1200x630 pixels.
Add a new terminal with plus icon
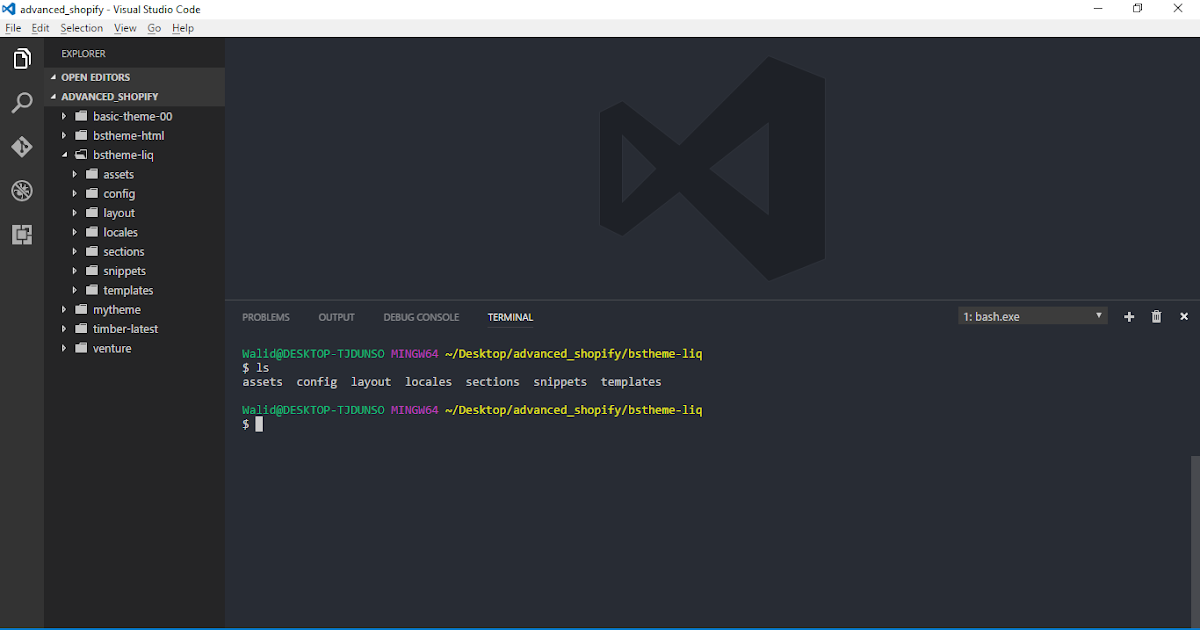[x=1129, y=317]
